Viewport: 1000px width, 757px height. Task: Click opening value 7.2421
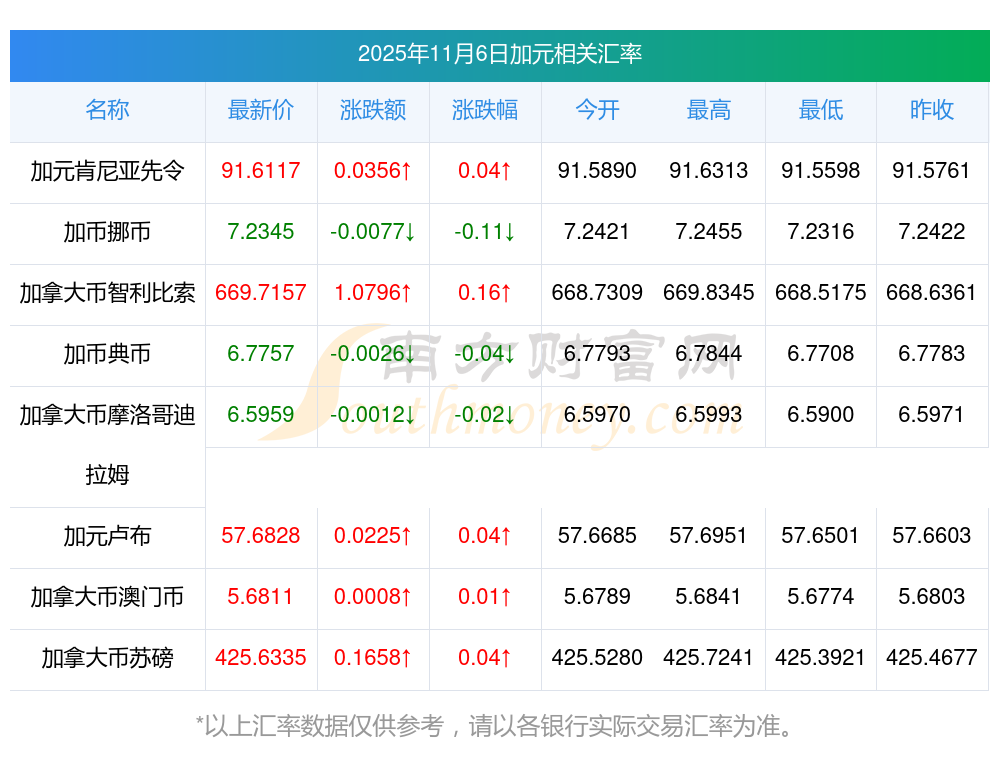point(597,232)
